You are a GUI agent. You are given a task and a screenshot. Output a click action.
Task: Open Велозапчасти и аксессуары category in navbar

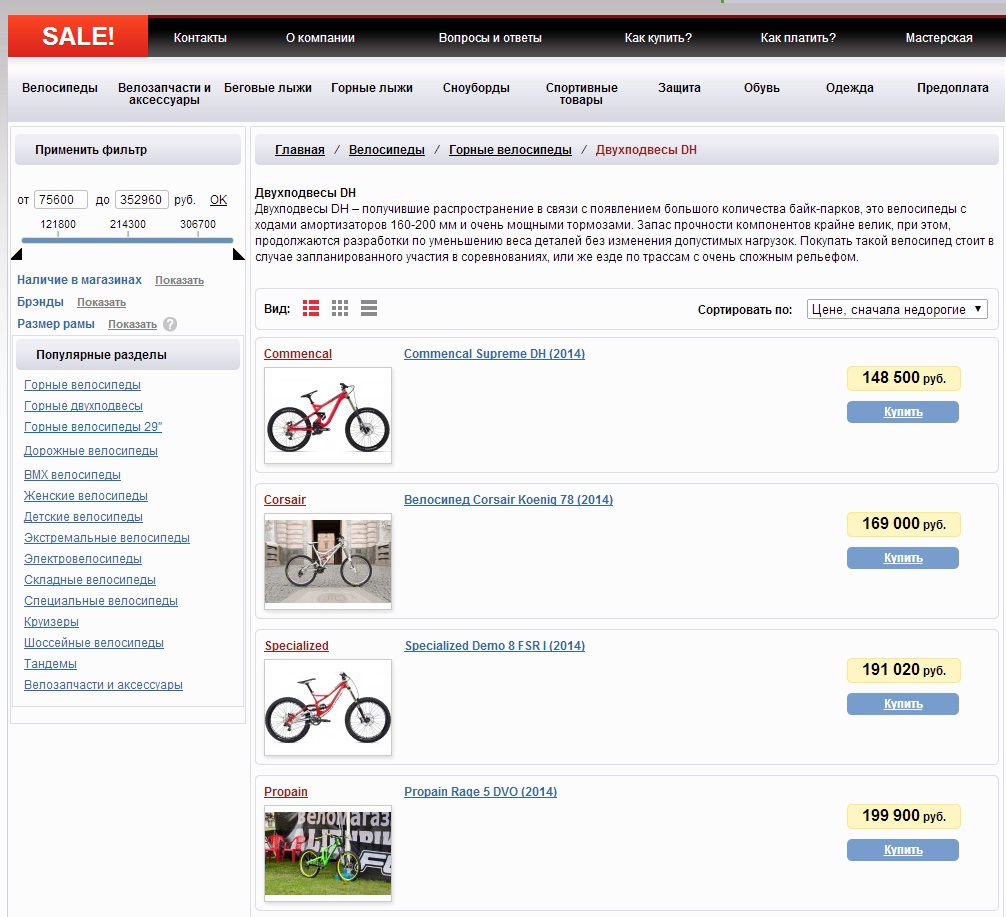pyautogui.click(x=164, y=94)
